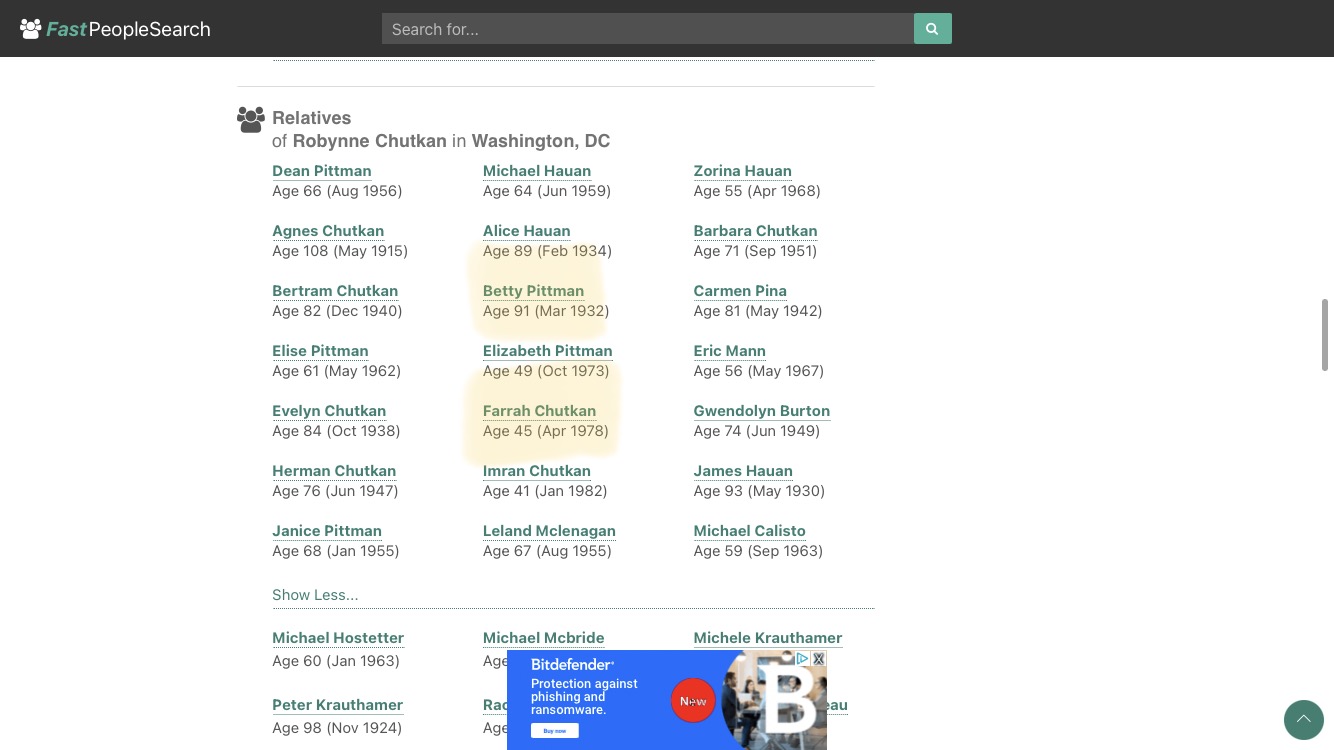The width and height of the screenshot is (1334, 750).
Task: Open Gwendolyn Burton's profile
Action: 762,411
